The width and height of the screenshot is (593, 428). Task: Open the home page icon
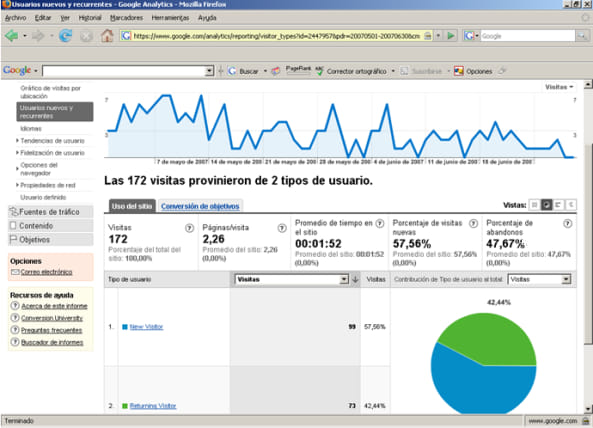(107, 36)
